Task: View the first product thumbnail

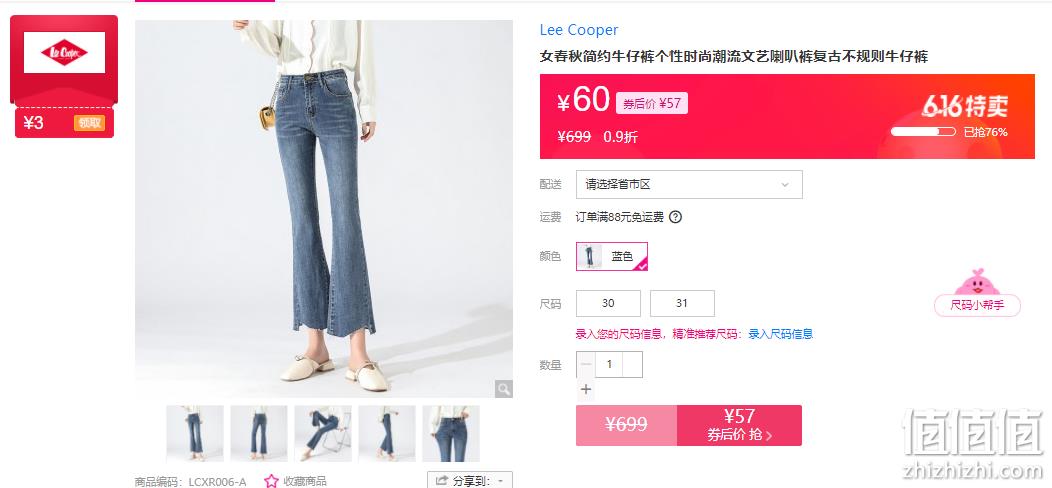Action: tap(195, 434)
